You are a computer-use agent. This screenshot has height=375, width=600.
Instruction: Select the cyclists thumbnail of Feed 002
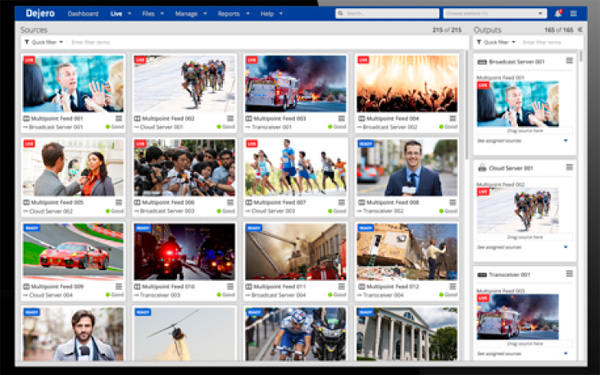[184, 84]
